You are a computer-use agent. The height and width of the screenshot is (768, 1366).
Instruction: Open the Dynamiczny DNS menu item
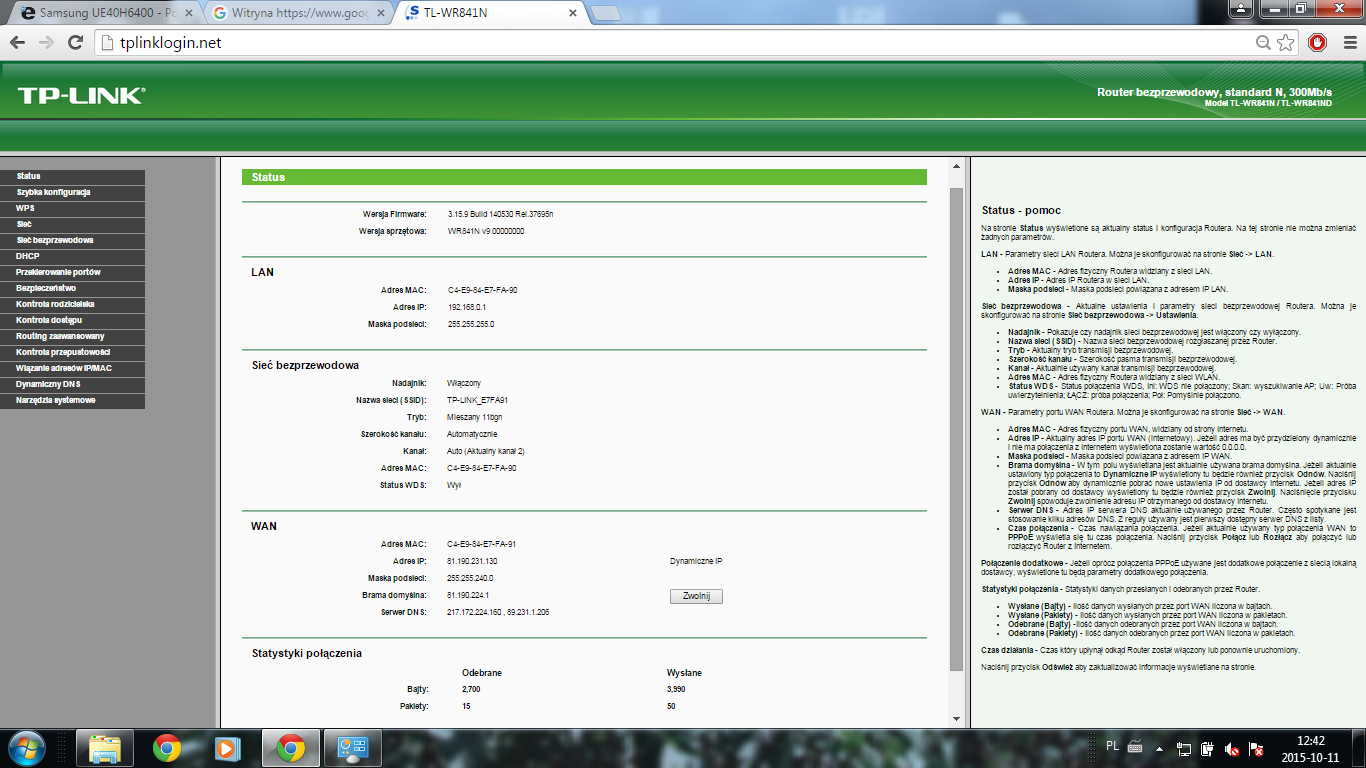click(x=72, y=384)
